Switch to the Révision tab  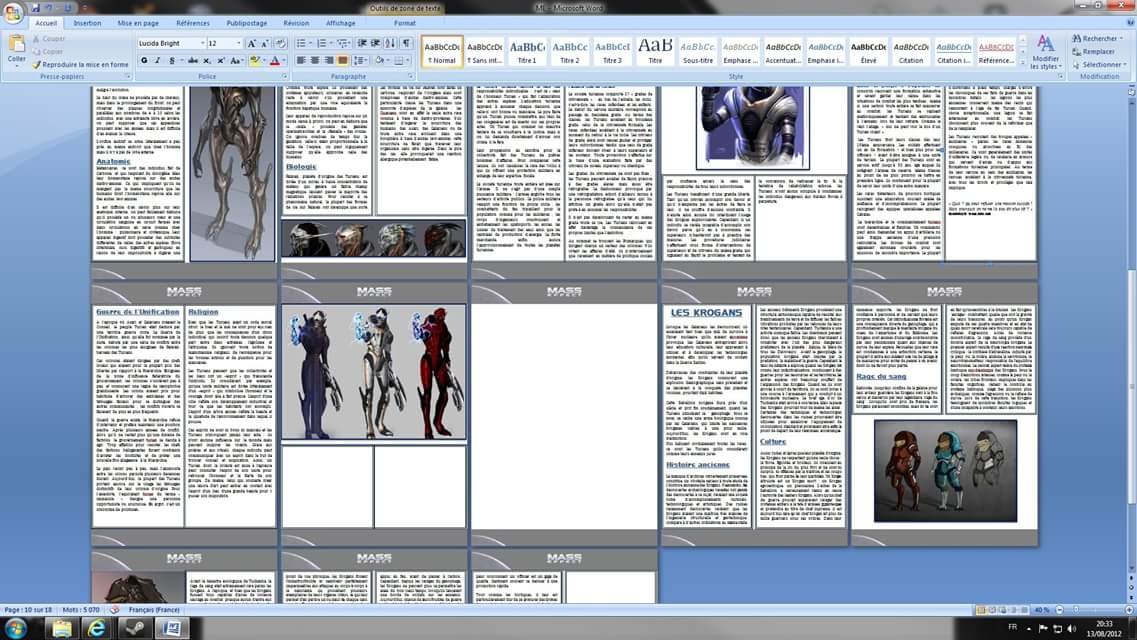point(296,23)
